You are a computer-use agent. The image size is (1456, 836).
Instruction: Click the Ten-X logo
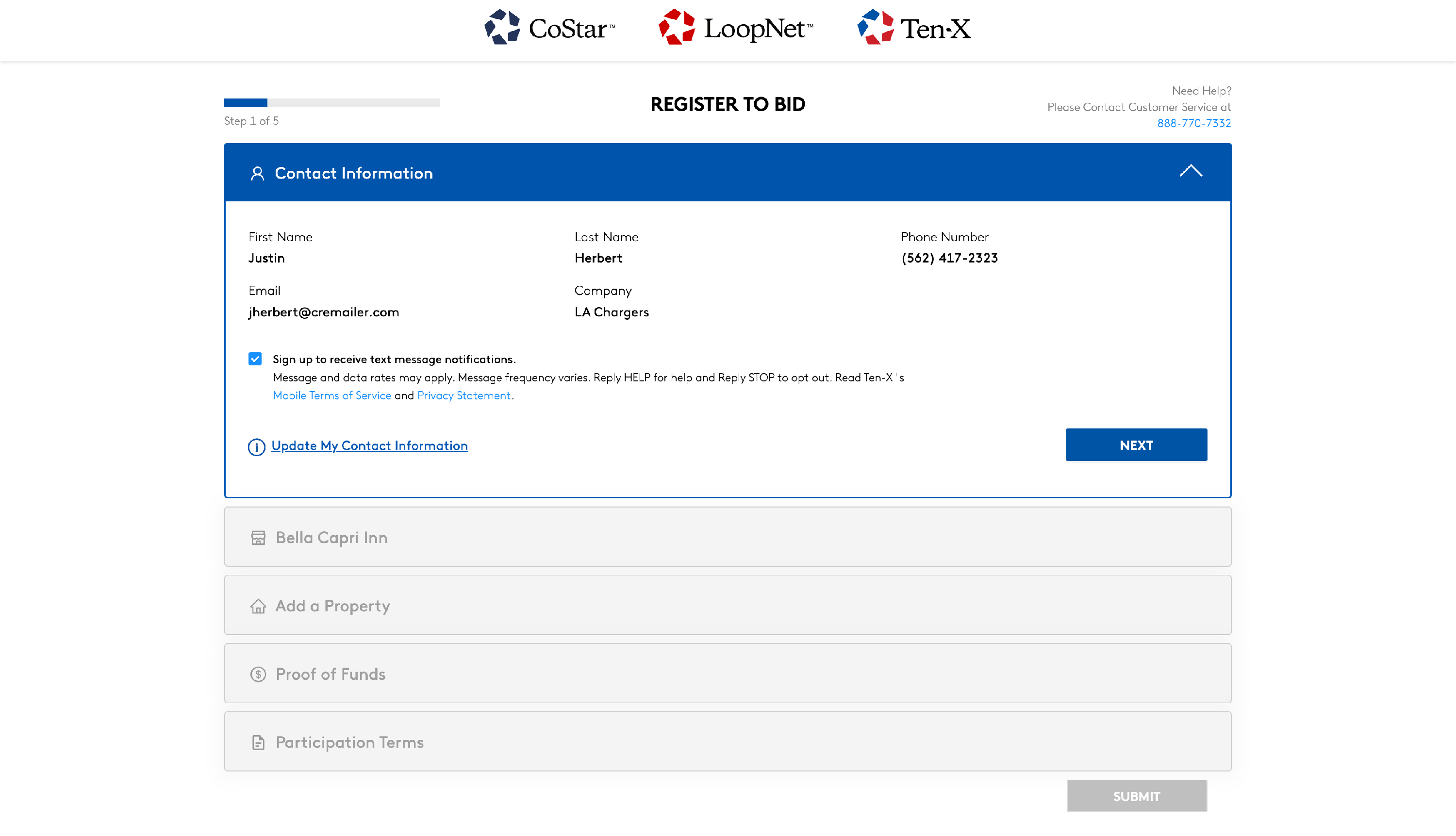[x=913, y=28]
